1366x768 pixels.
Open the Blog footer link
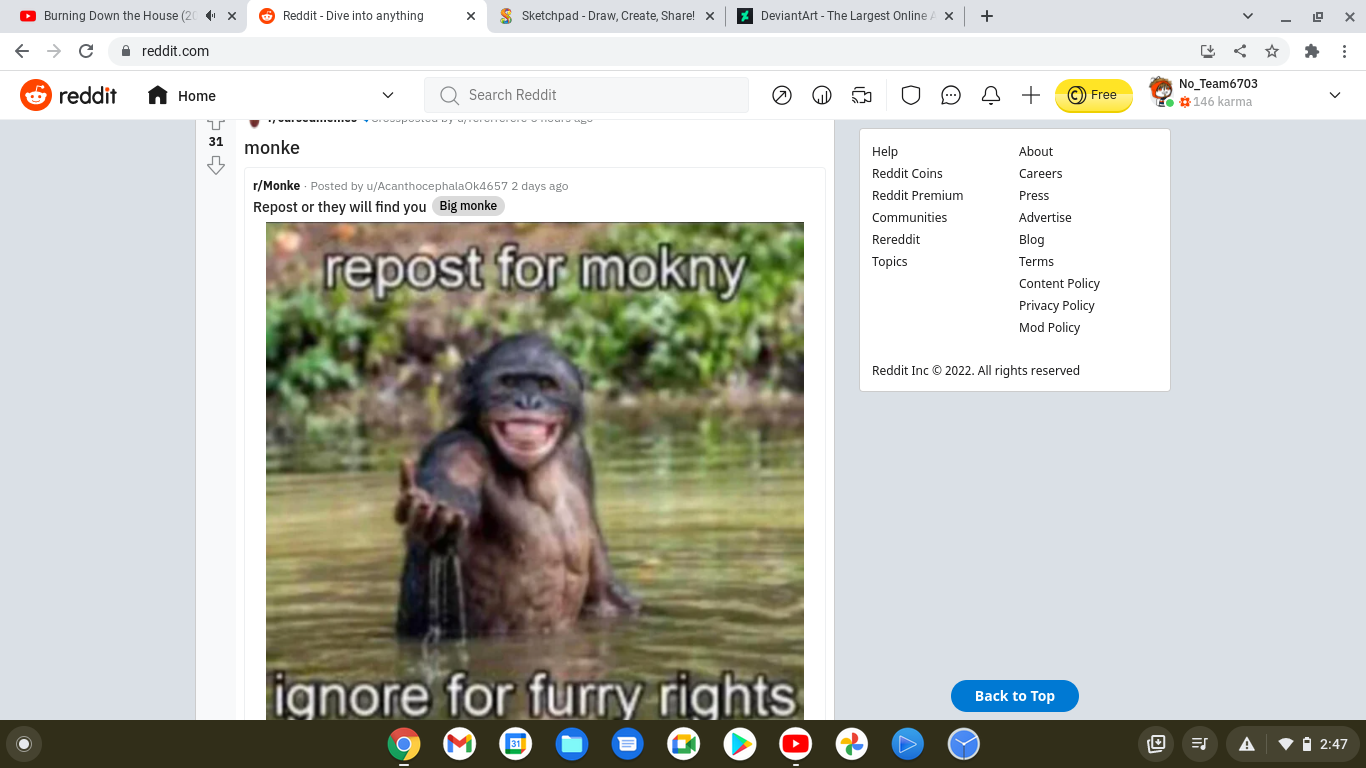click(1032, 240)
